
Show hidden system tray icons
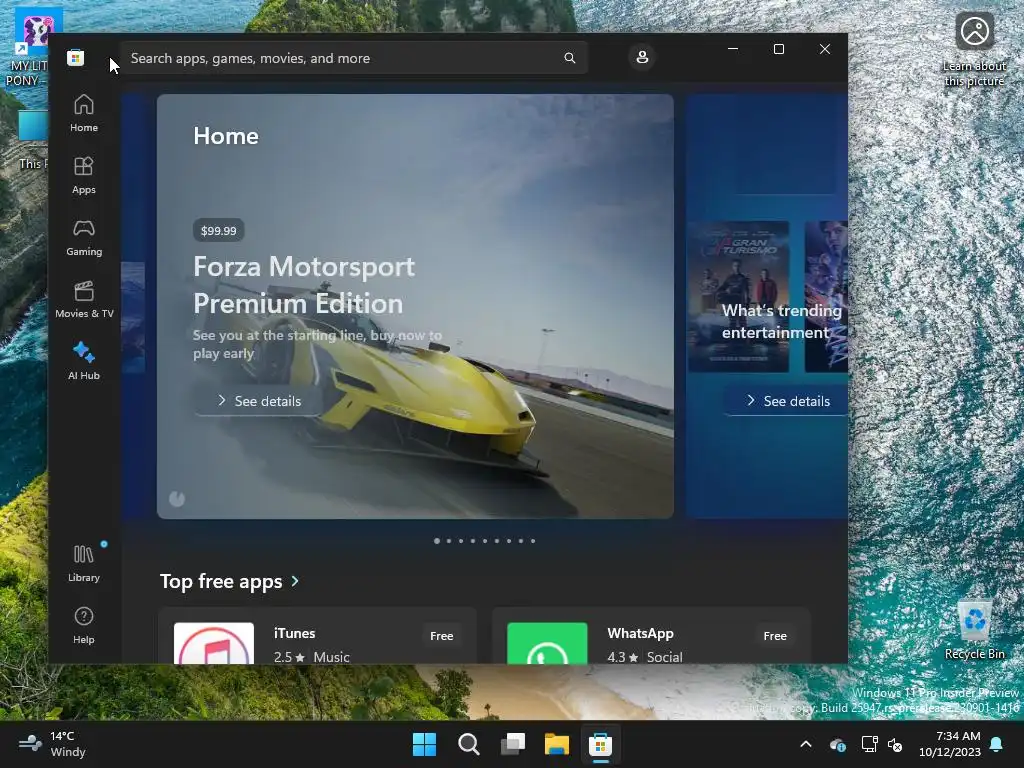pyautogui.click(x=806, y=744)
